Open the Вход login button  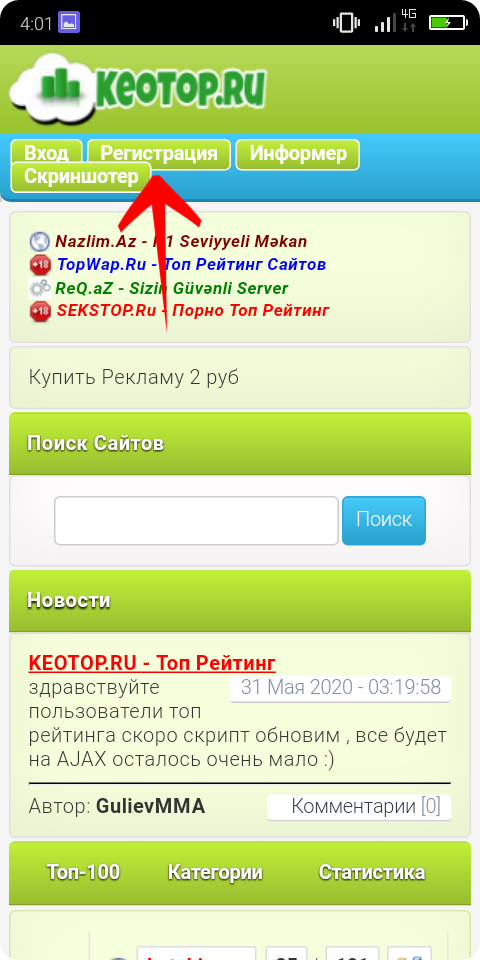click(x=47, y=154)
